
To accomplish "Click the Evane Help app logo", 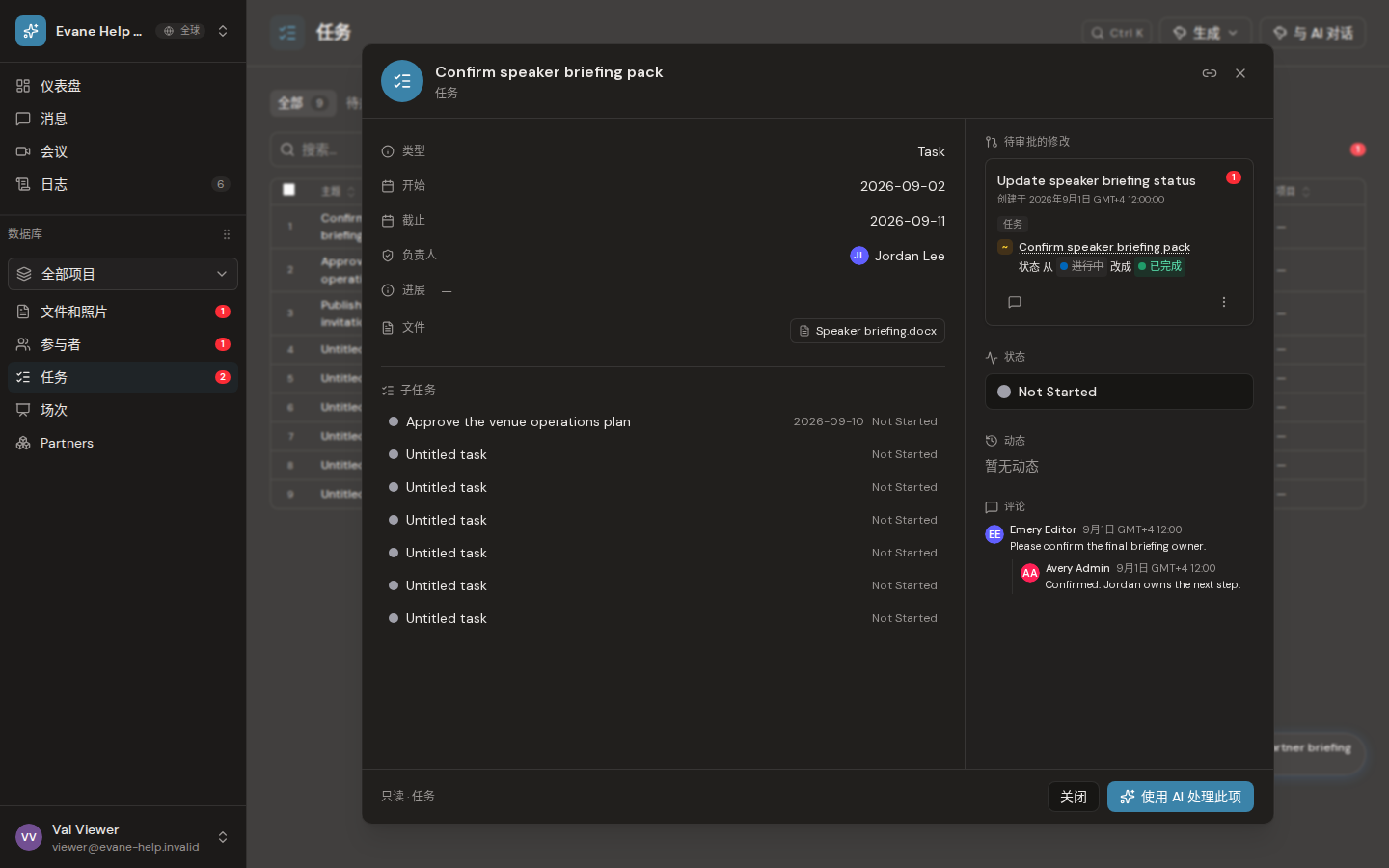I will pyautogui.click(x=31, y=31).
